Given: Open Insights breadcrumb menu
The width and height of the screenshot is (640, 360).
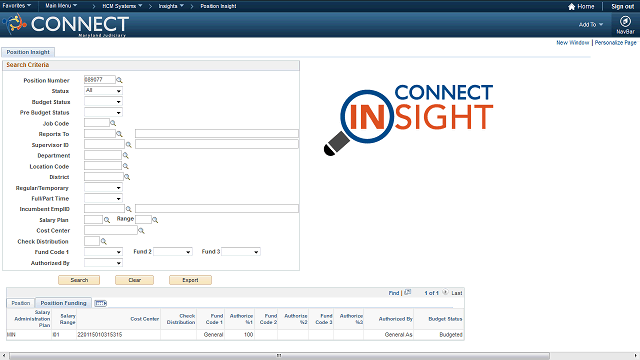Looking at the screenshot, I should (171, 6).
